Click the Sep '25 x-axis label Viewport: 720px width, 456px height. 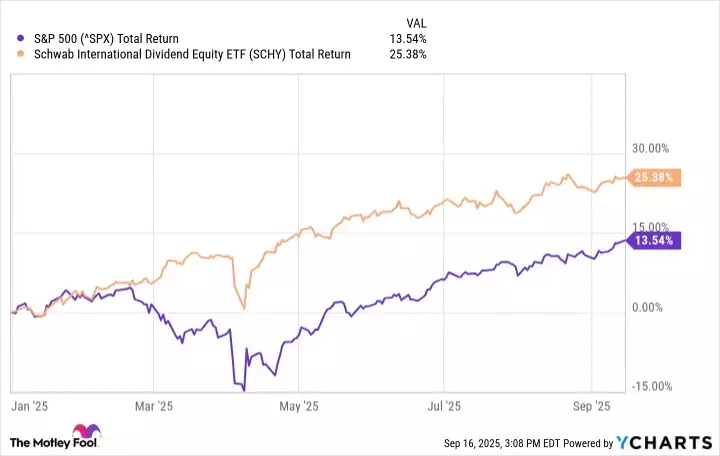click(x=594, y=407)
